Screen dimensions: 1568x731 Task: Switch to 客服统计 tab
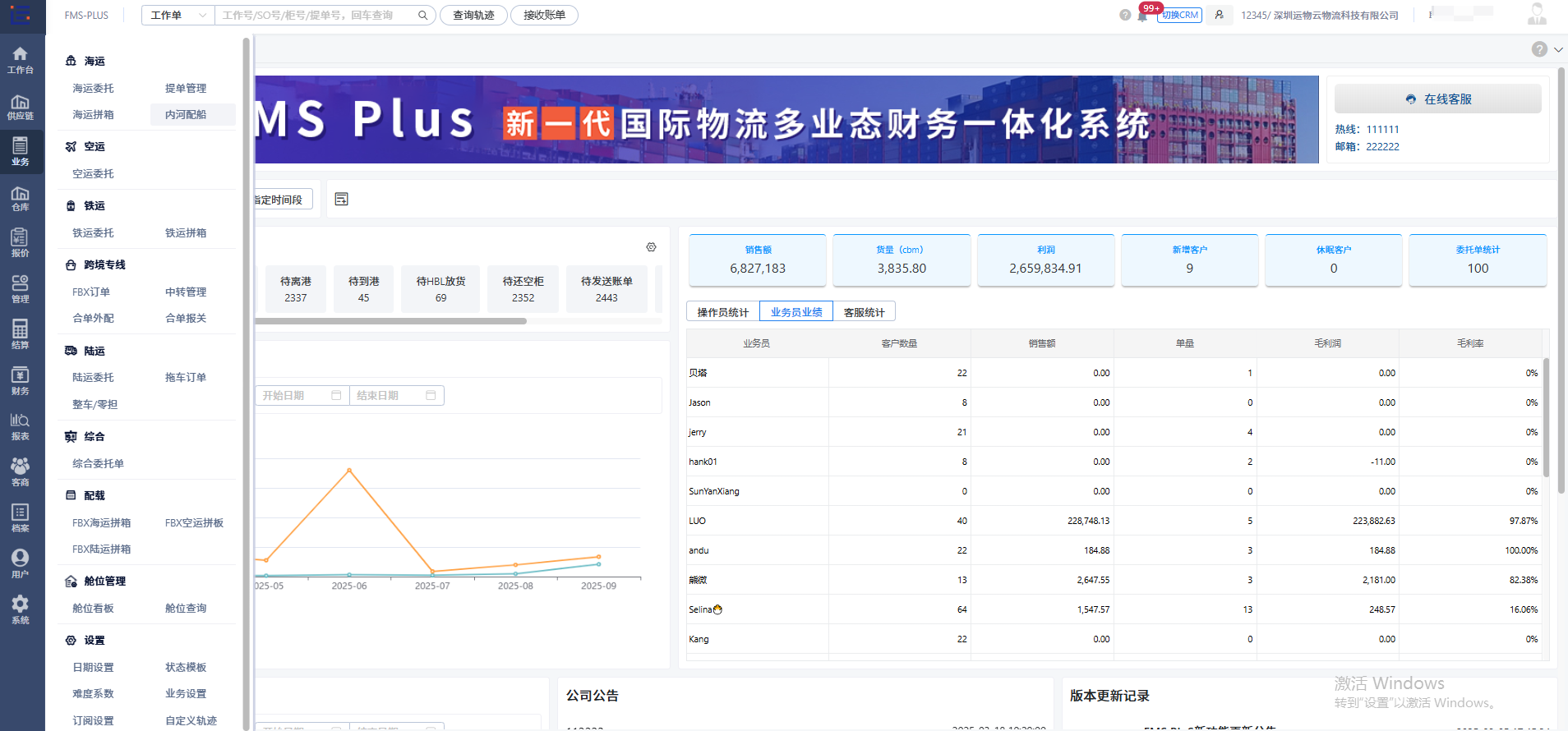[x=865, y=312]
